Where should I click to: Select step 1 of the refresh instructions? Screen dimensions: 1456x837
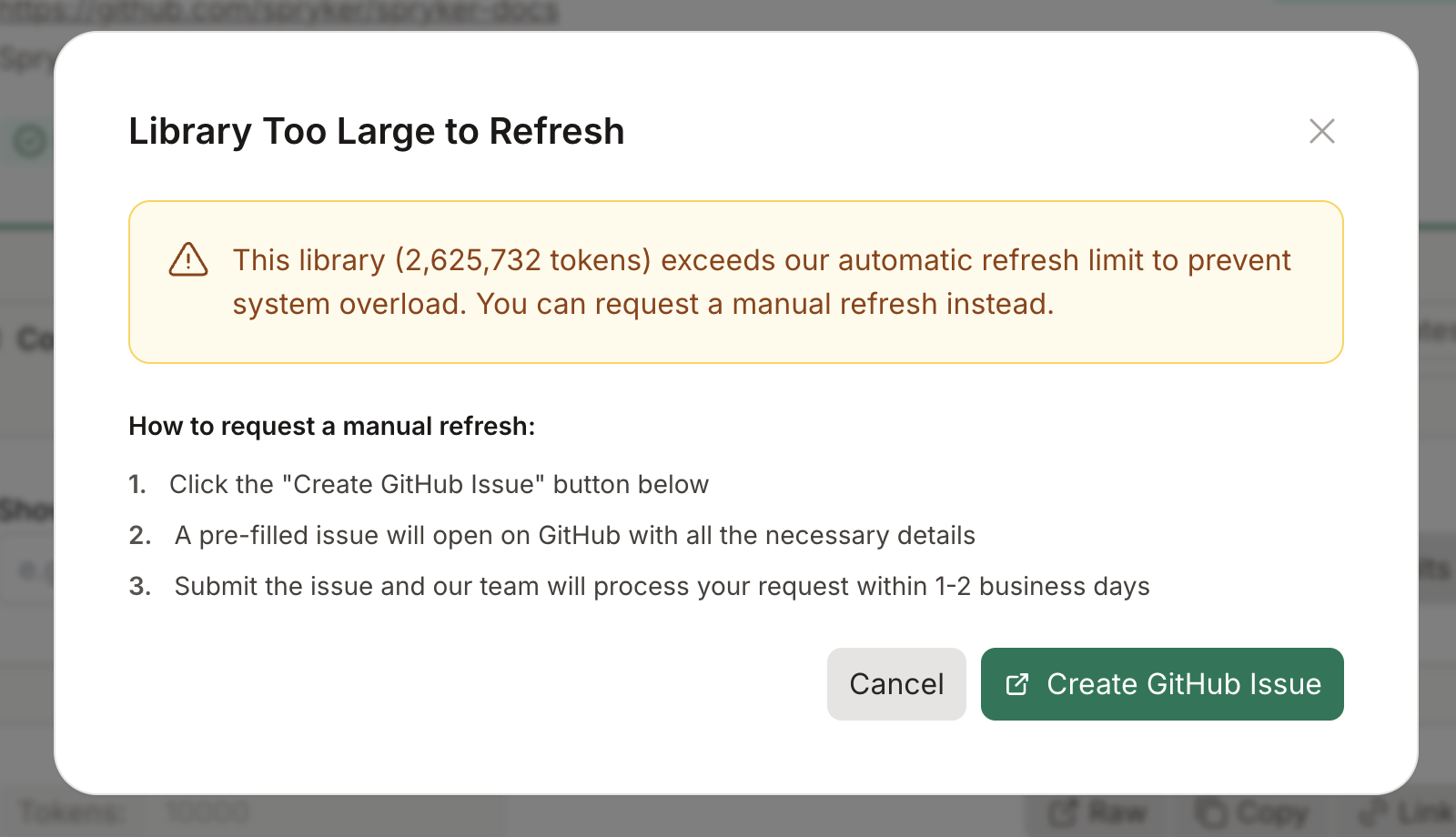439,485
